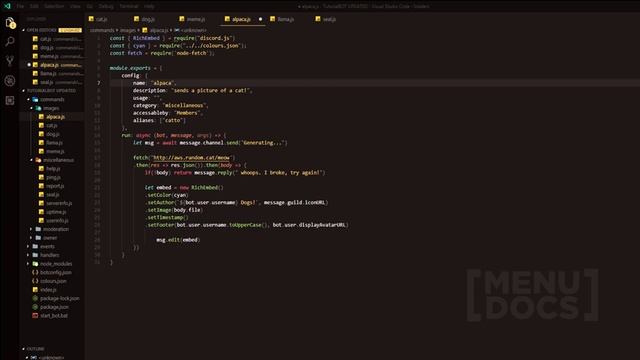
Task: Click the unsaved dot on alpaca.js tab
Action: pos(260,19)
